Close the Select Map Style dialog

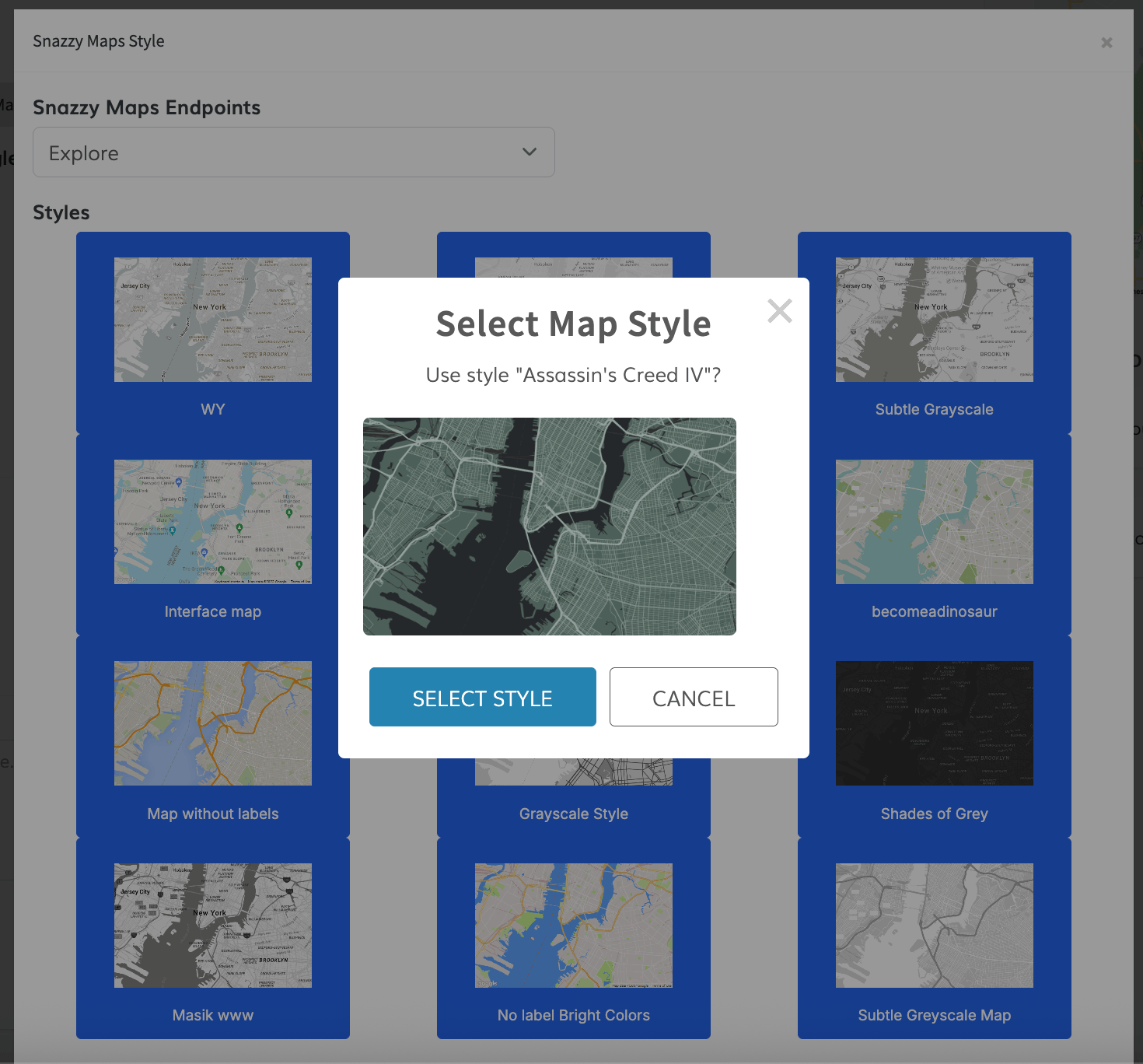click(x=779, y=311)
